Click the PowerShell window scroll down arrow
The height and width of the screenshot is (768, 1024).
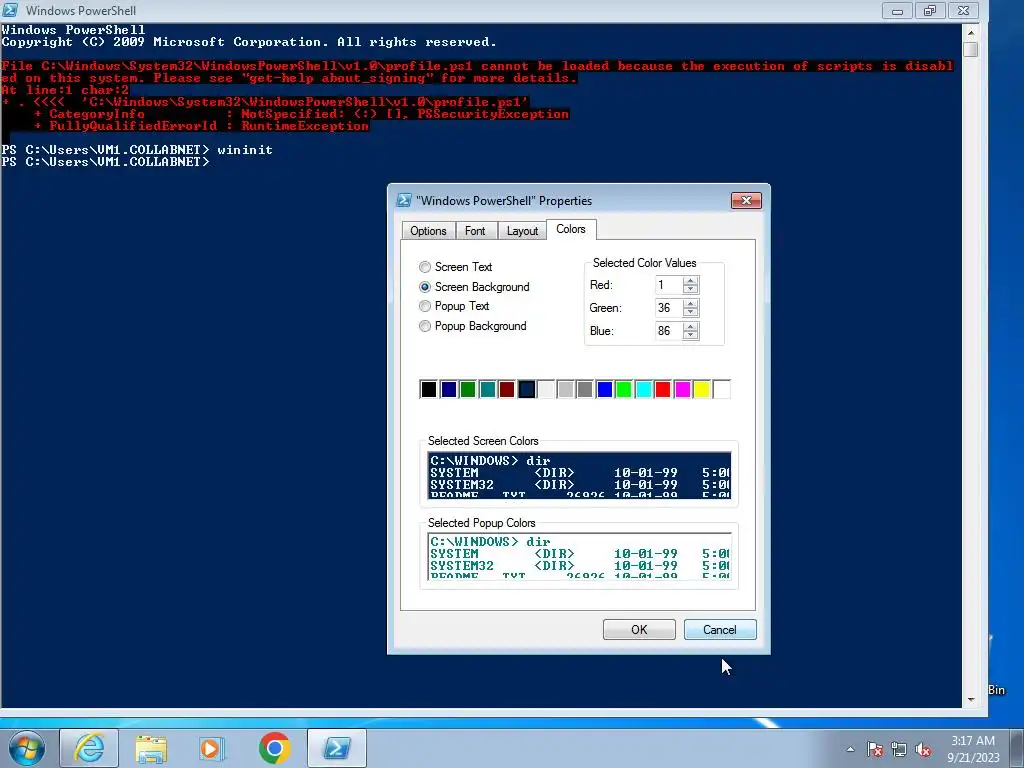point(970,699)
